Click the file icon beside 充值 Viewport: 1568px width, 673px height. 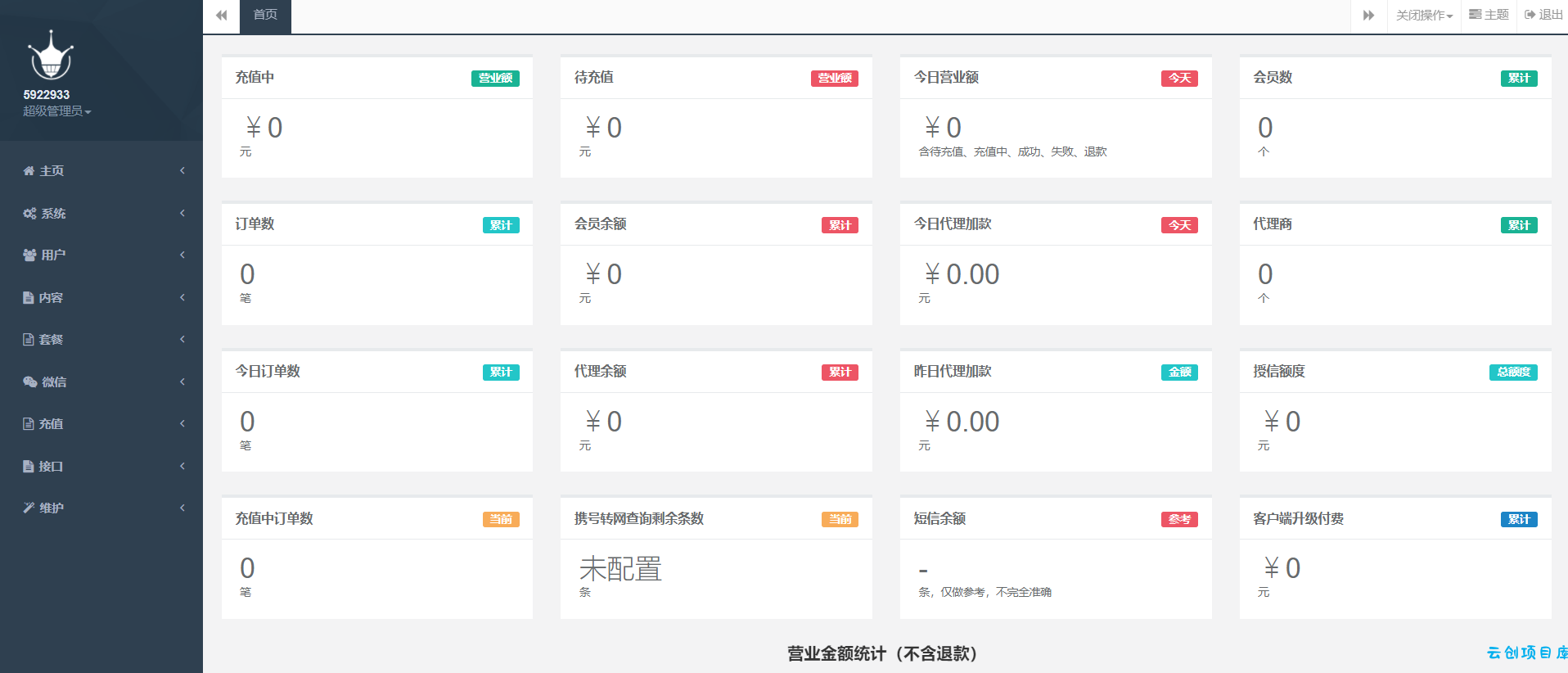point(28,424)
